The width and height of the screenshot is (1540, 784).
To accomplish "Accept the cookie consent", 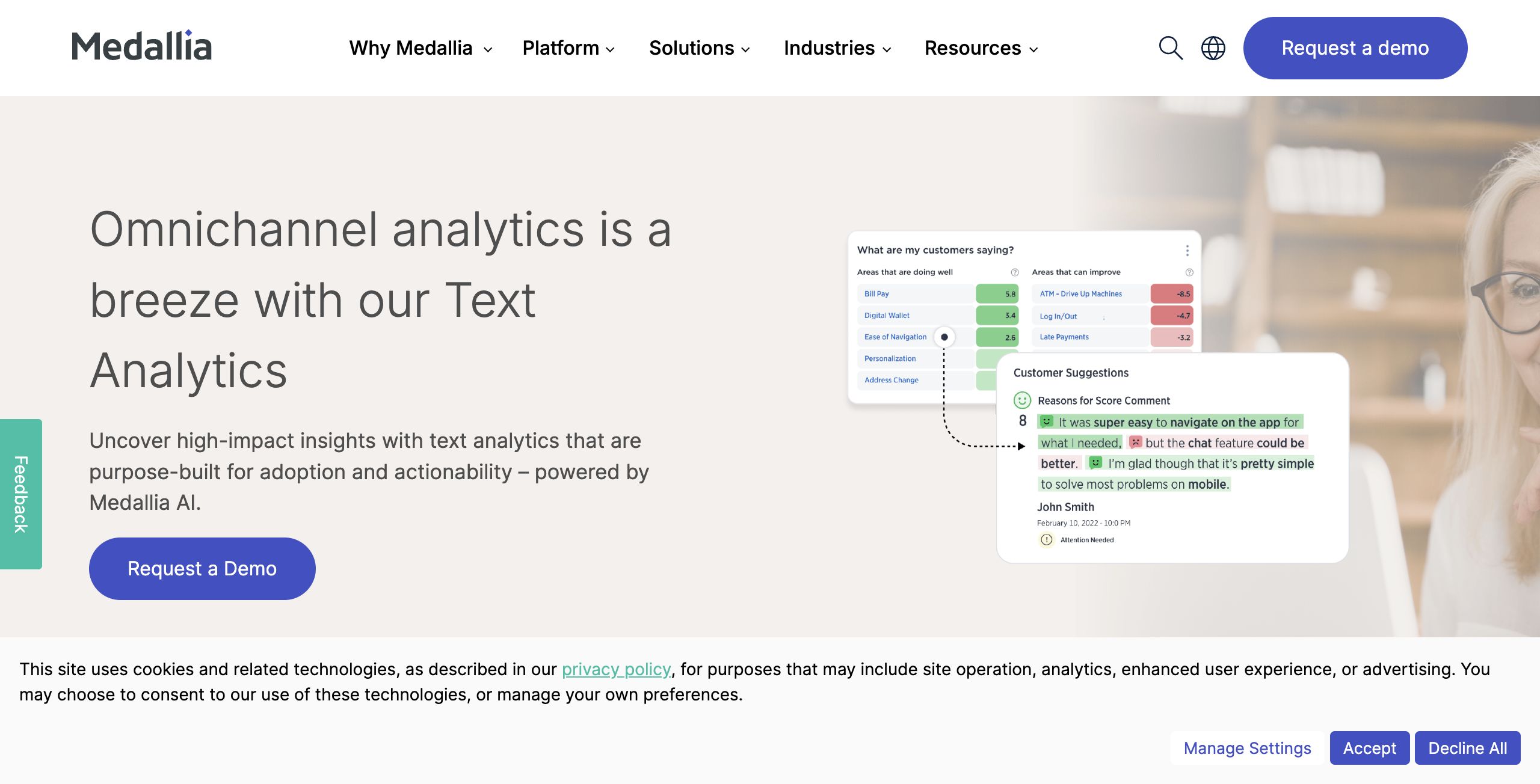I will 1369,748.
